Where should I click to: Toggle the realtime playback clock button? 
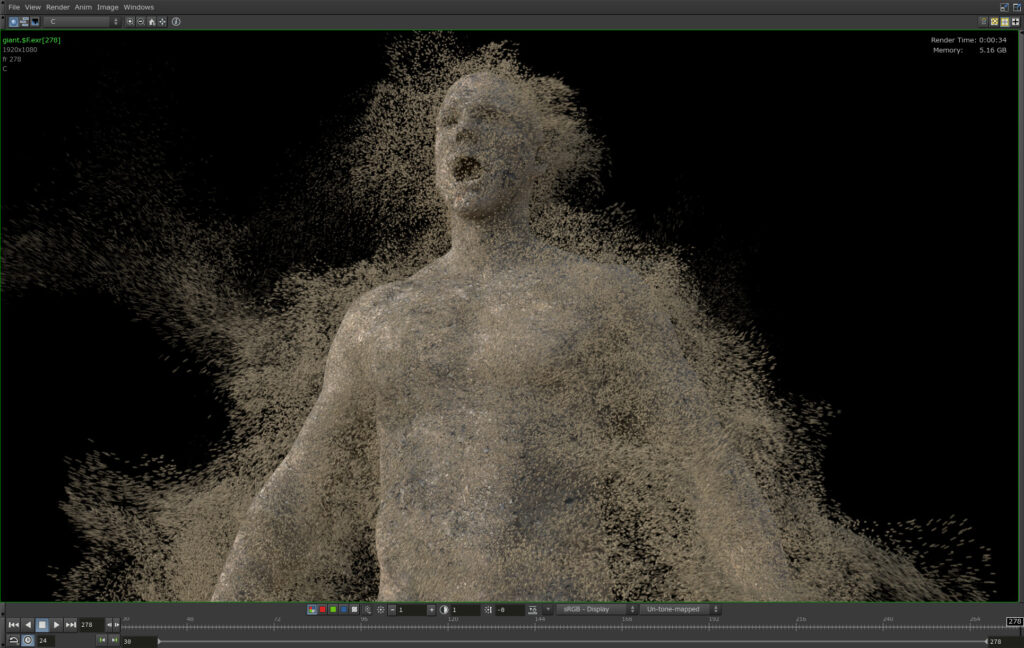coord(28,640)
